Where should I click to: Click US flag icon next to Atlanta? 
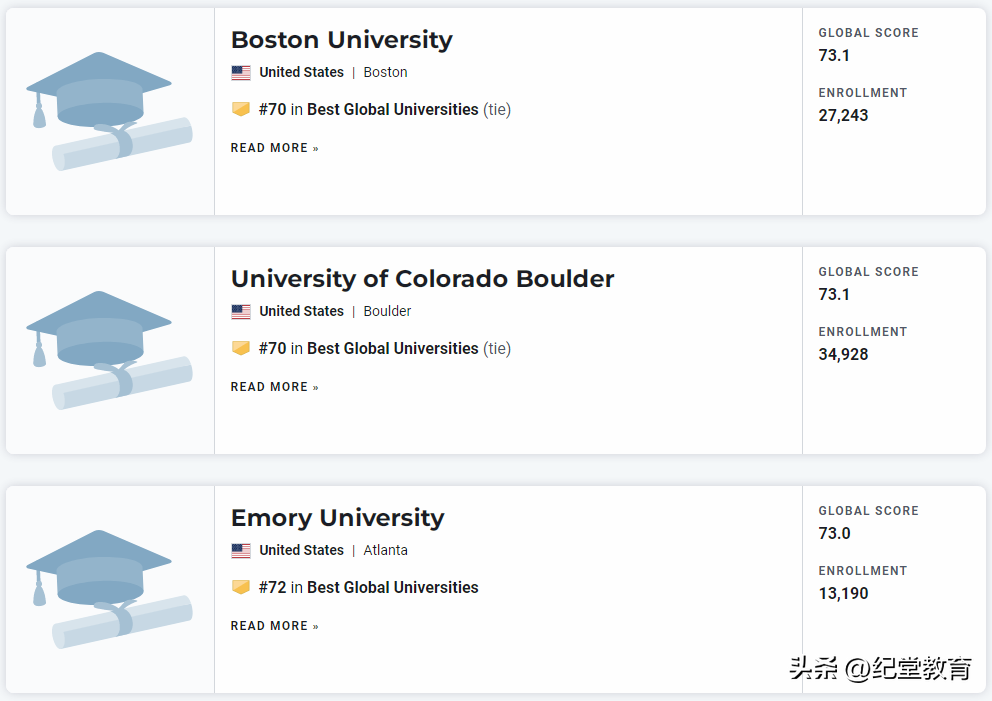tap(241, 551)
